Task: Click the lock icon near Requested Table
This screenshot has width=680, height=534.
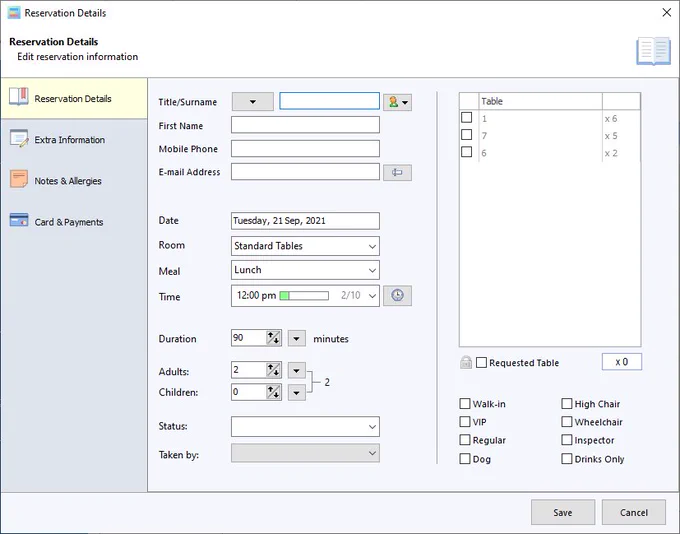Action: (466, 362)
